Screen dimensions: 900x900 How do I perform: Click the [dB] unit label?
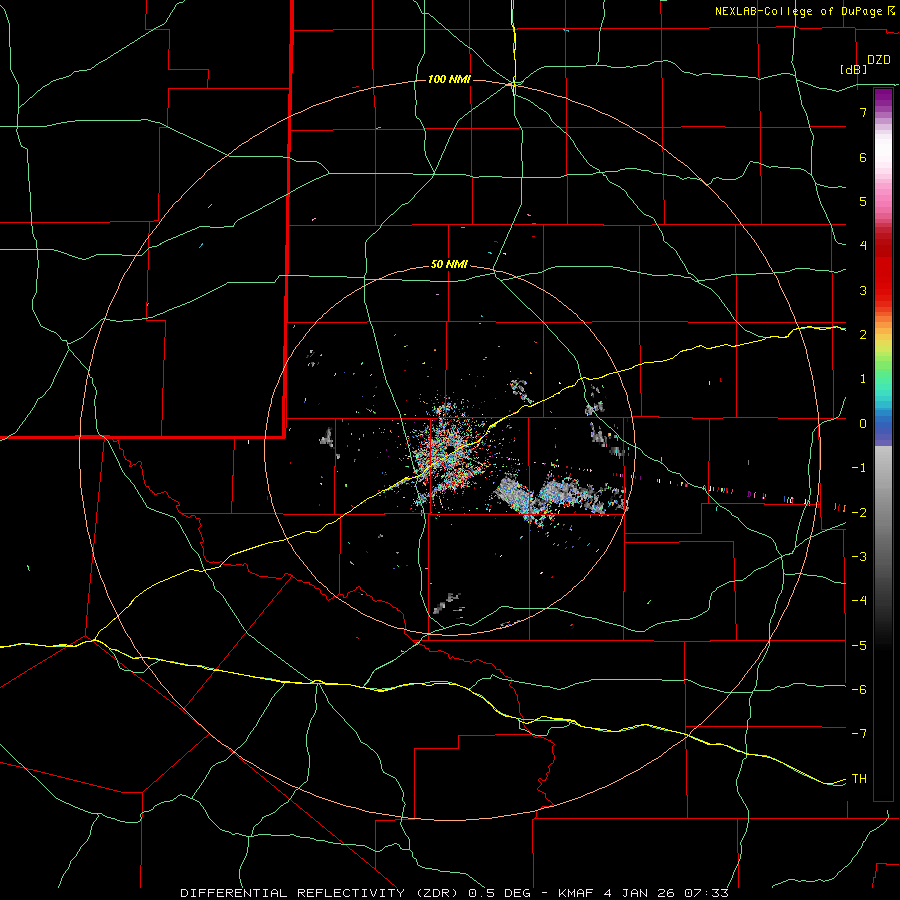854,69
